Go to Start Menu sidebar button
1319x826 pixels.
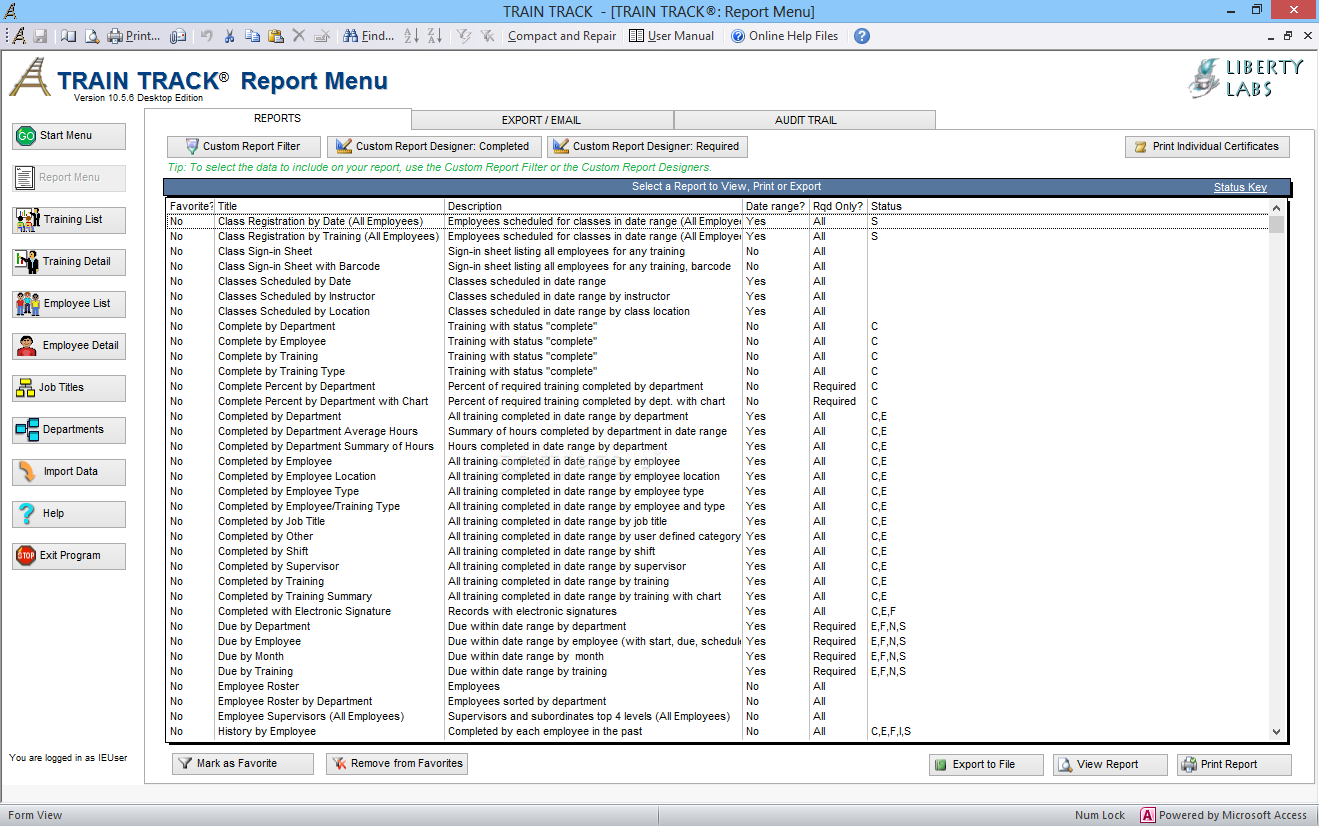[69, 136]
